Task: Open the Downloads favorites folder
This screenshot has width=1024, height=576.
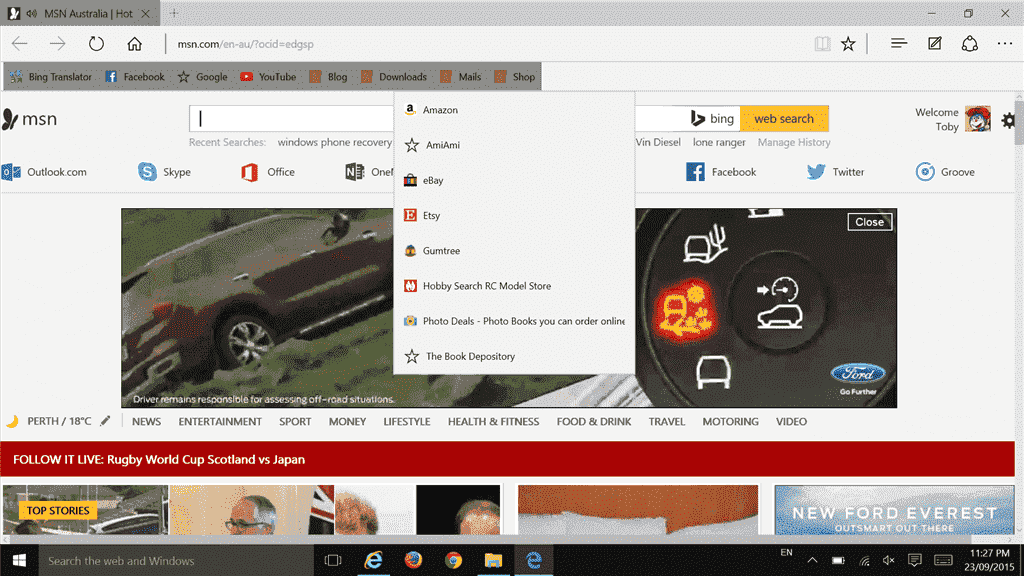Action: [x=394, y=76]
